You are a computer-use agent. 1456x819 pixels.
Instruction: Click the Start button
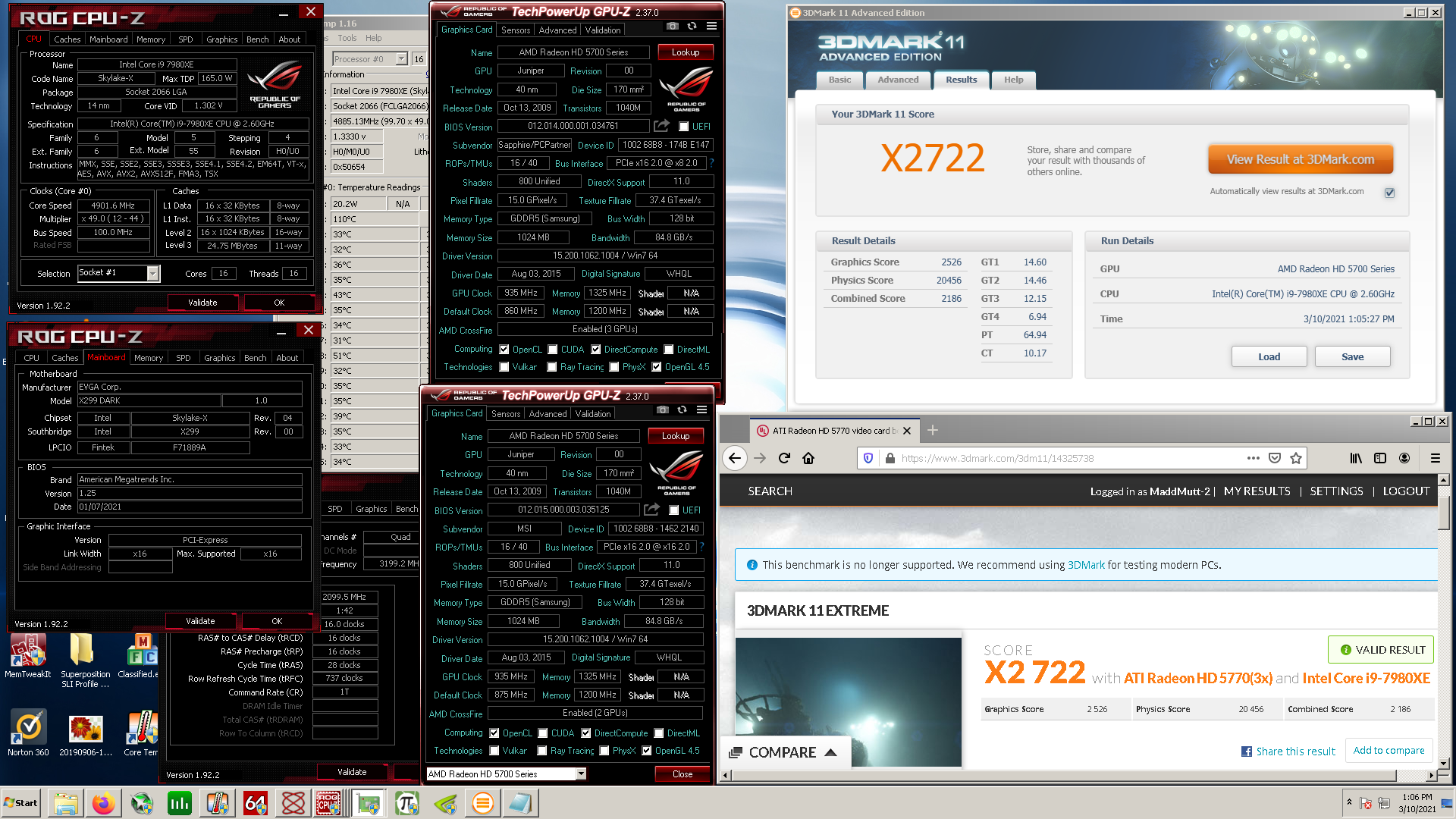click(x=20, y=803)
